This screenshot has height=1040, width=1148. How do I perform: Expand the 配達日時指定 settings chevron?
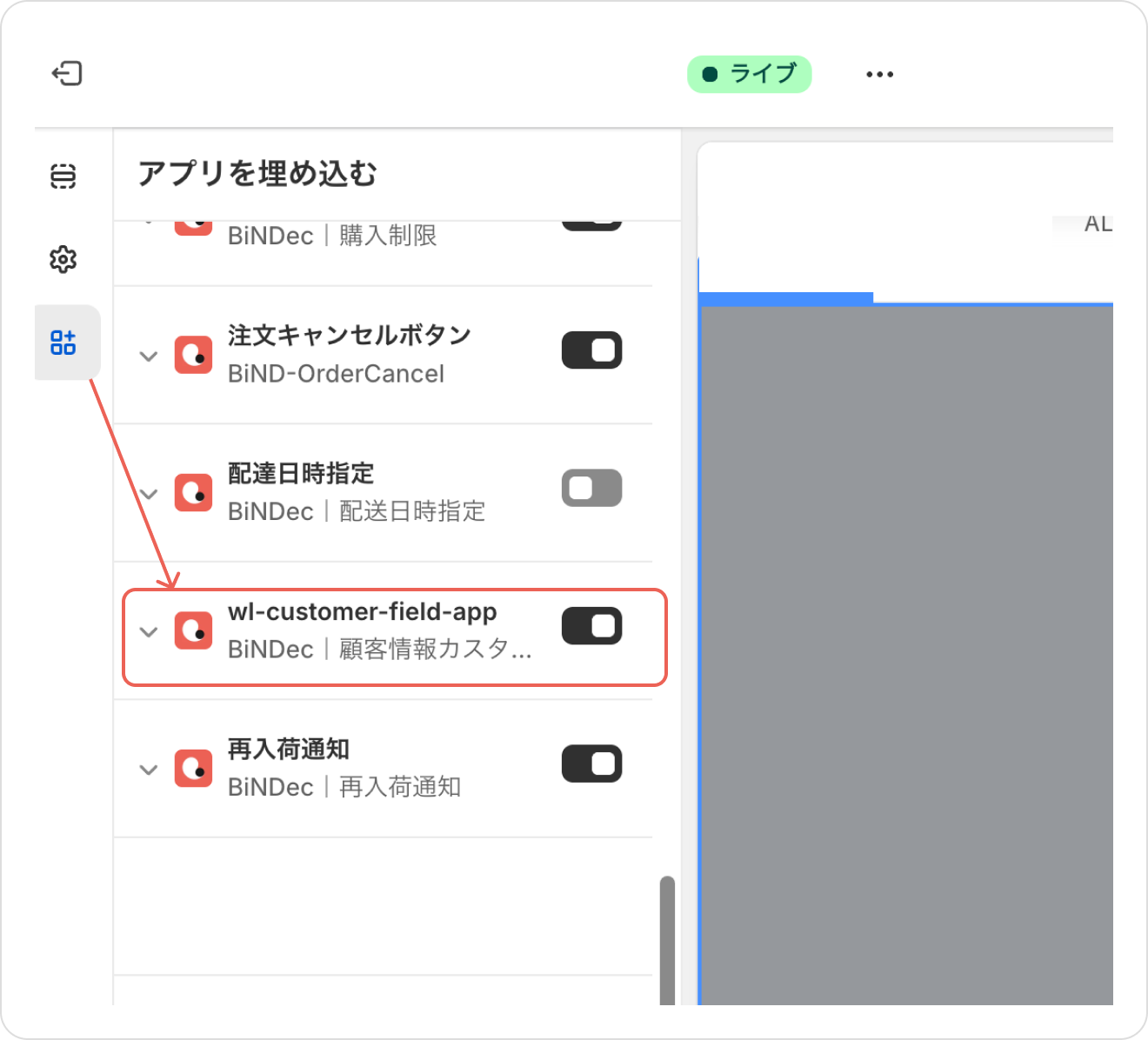[149, 494]
